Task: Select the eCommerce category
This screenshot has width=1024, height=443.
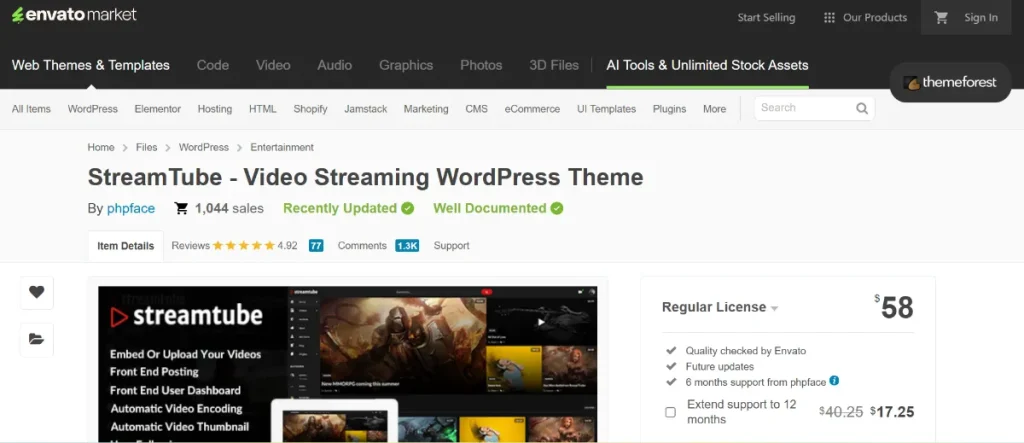Action: click(532, 109)
